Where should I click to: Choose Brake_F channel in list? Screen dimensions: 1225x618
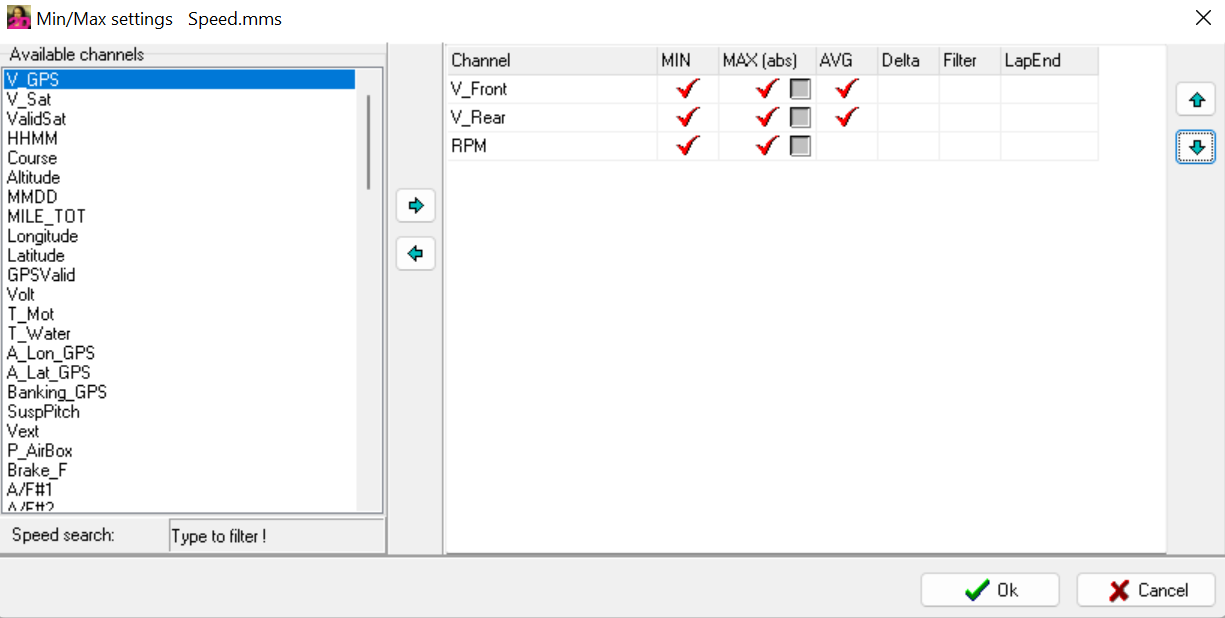click(38, 470)
